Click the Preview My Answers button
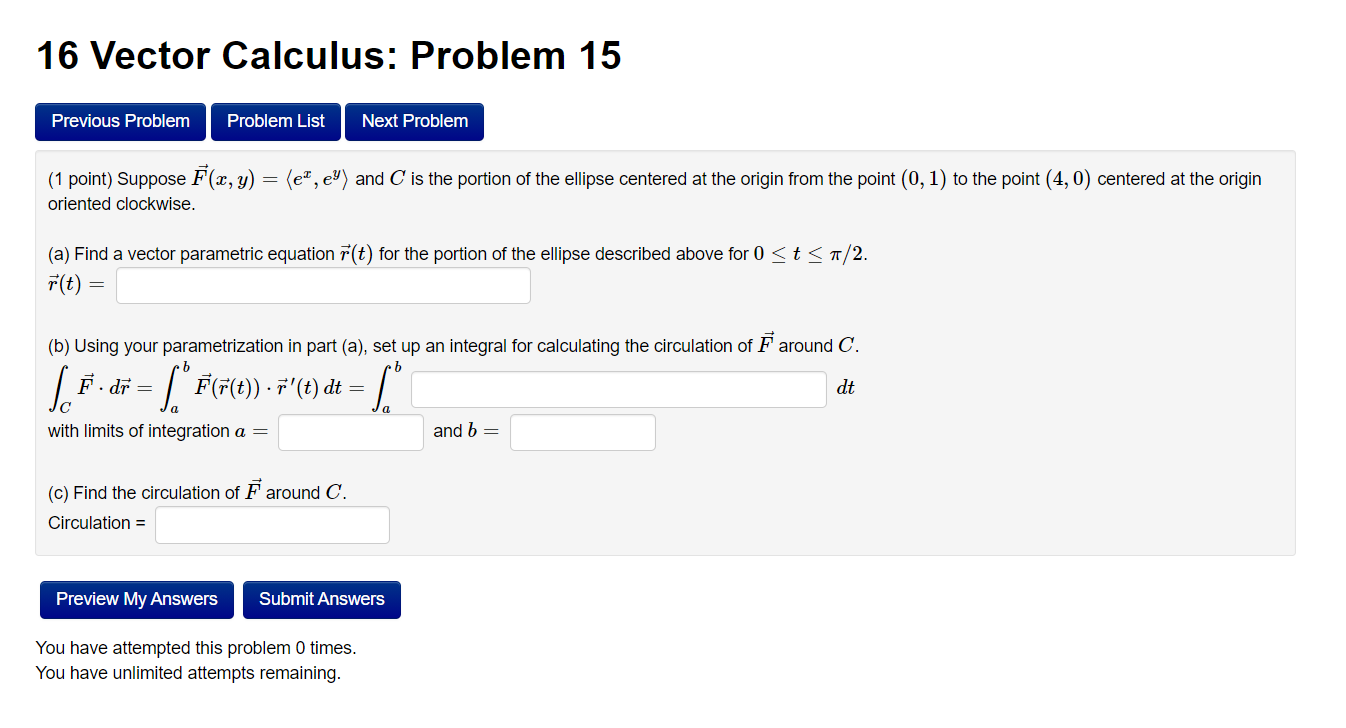 coord(136,599)
